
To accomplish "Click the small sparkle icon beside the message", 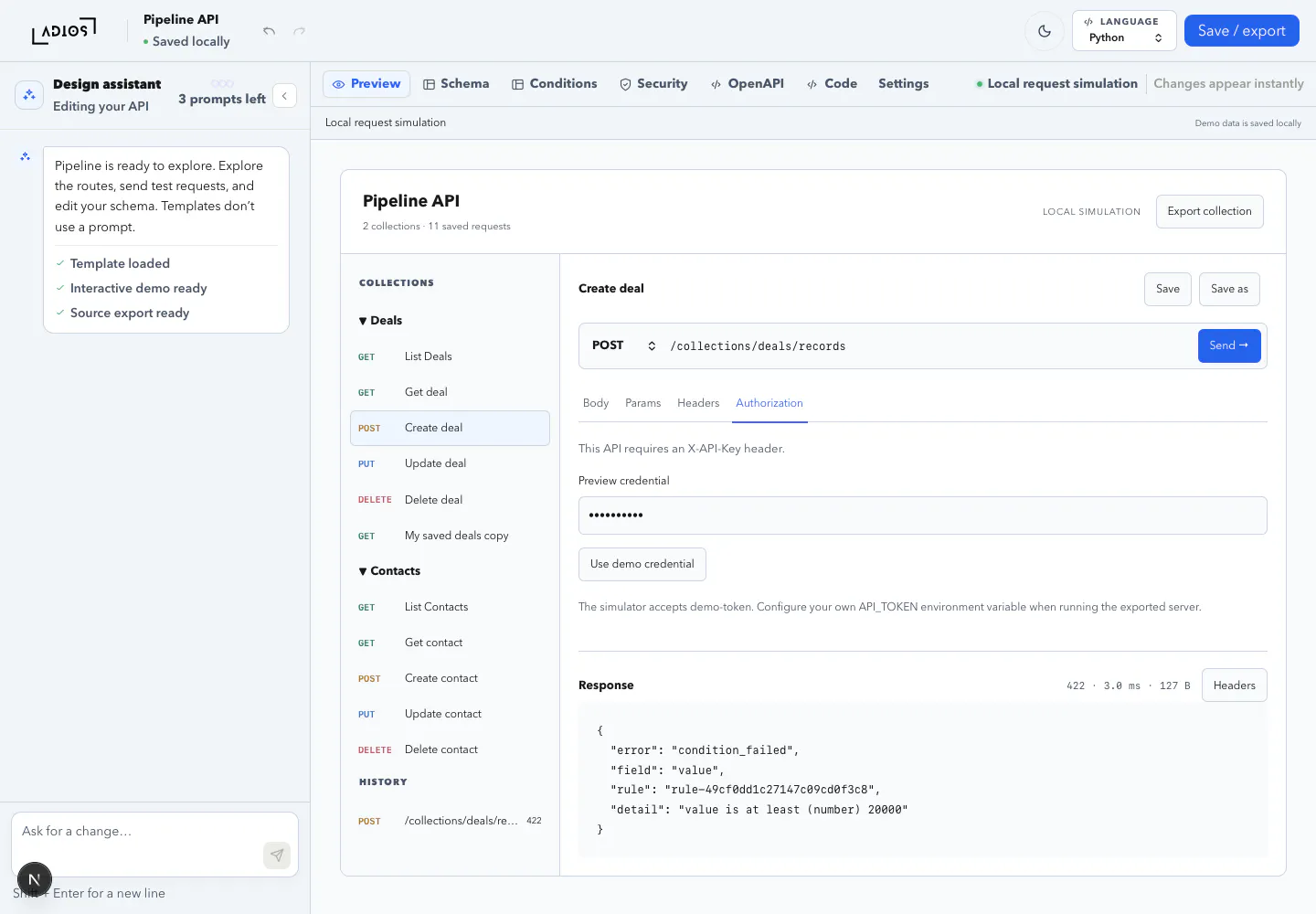I will click(x=26, y=156).
